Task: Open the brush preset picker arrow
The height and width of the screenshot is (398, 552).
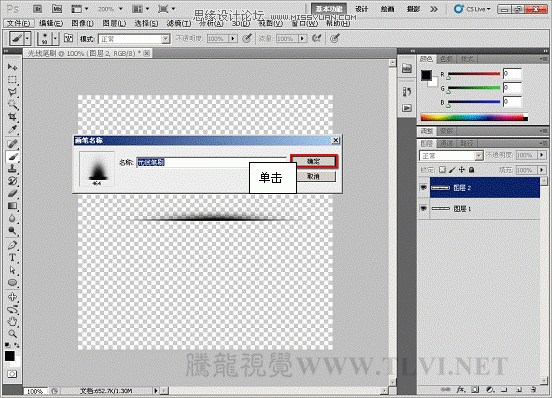Action: [55, 38]
